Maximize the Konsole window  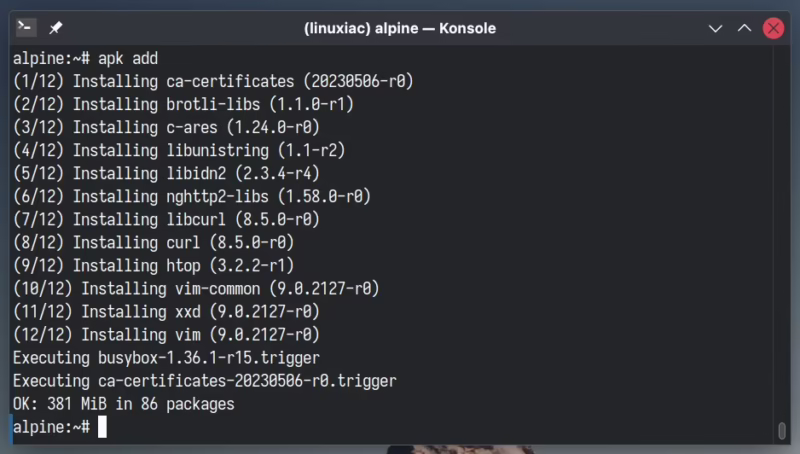pos(744,28)
